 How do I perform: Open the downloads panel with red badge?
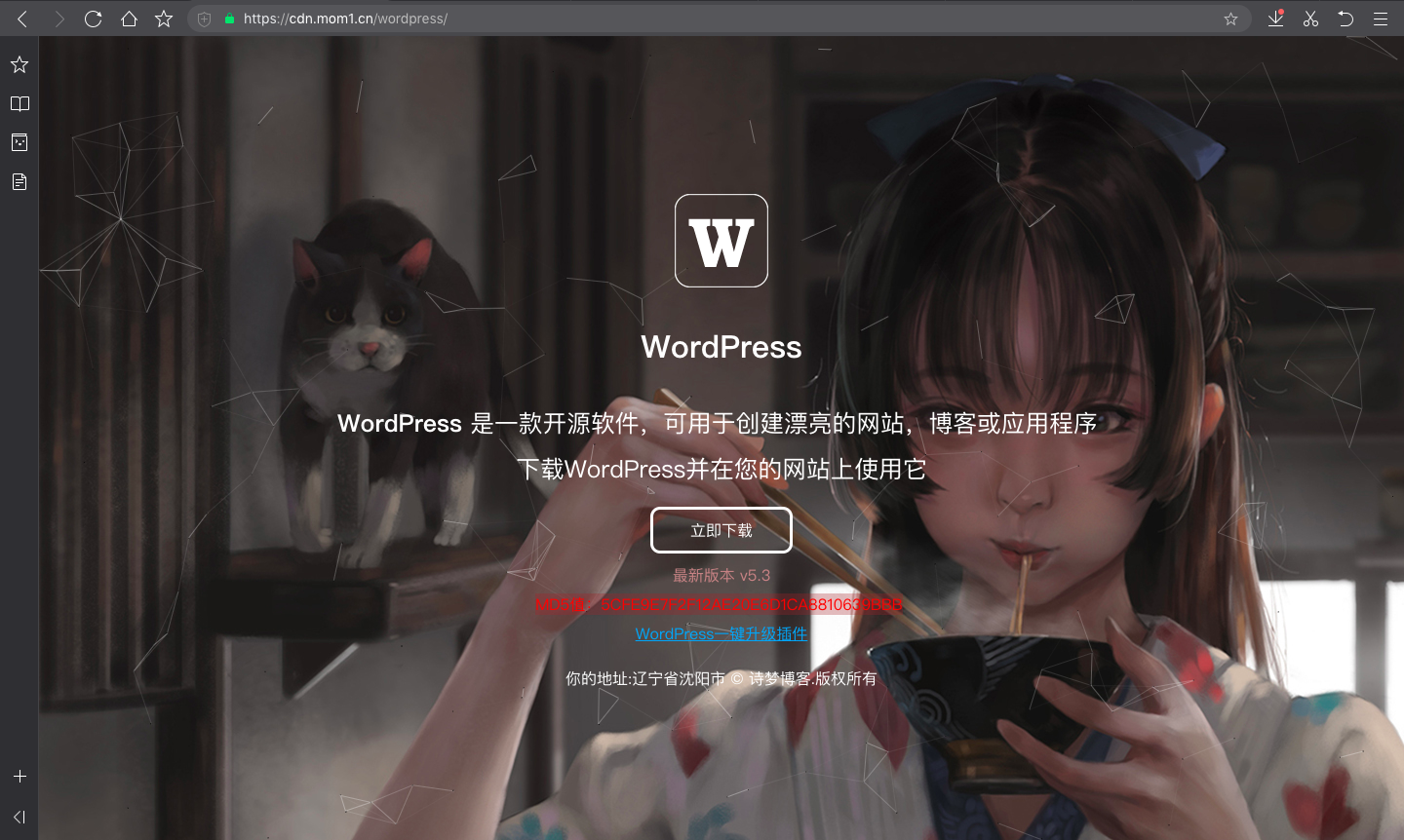[x=1275, y=19]
